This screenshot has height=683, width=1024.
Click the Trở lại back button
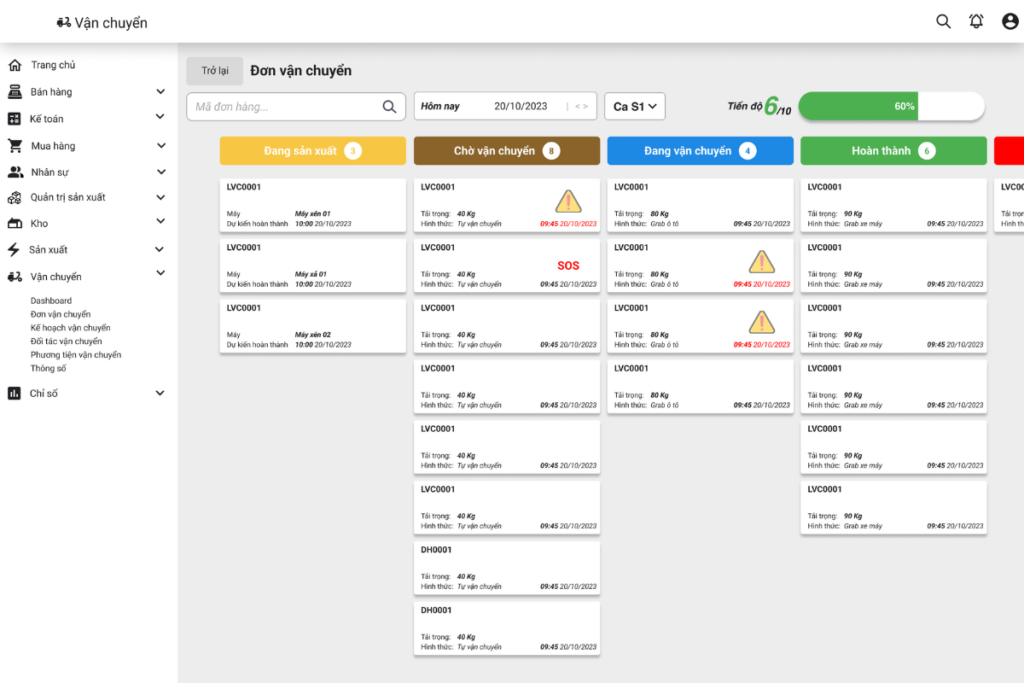[x=214, y=71]
